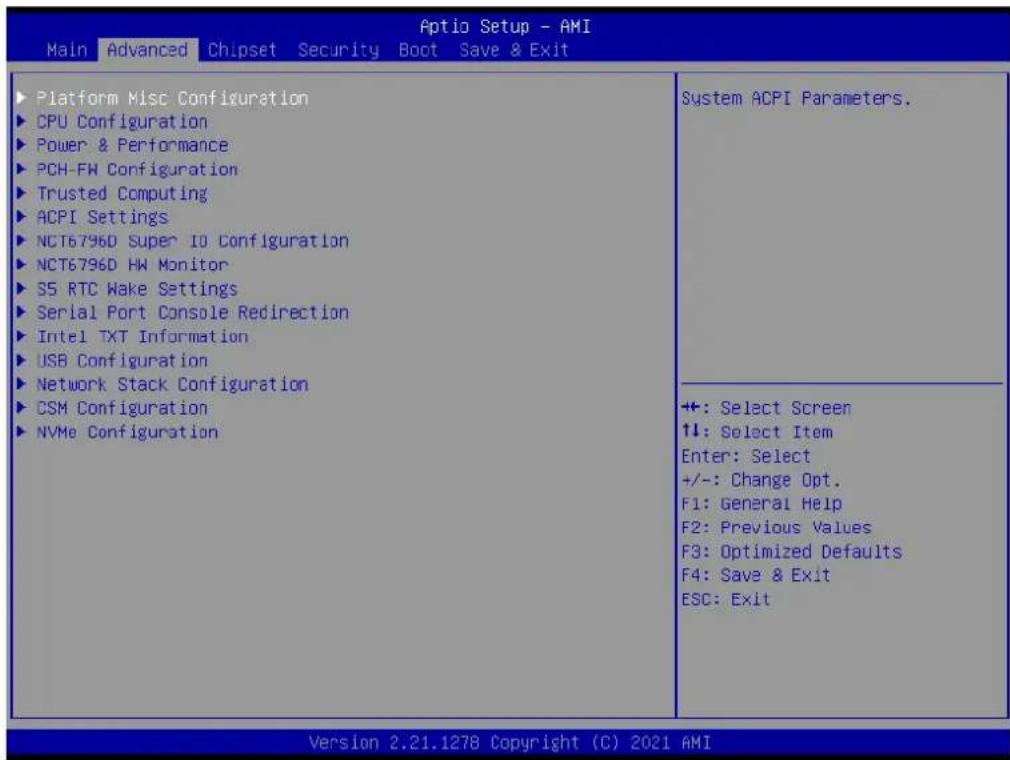The image size is (1010, 760).
Task: Select Power & Performance entry
Action: (x=132, y=146)
